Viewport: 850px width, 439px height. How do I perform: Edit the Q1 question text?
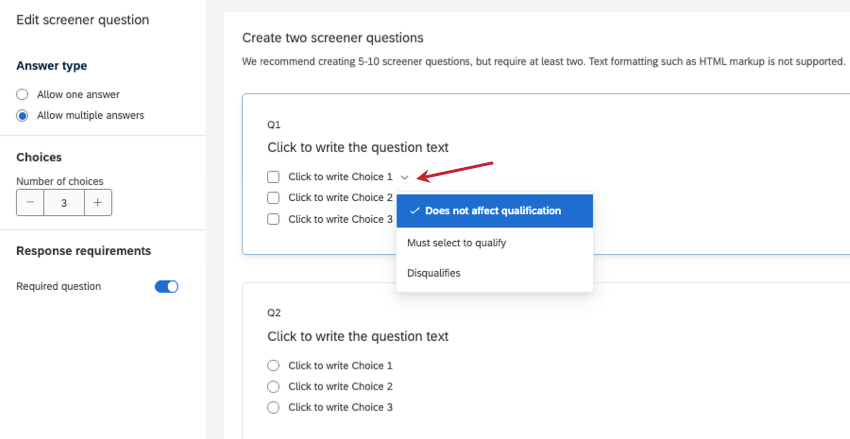(357, 147)
